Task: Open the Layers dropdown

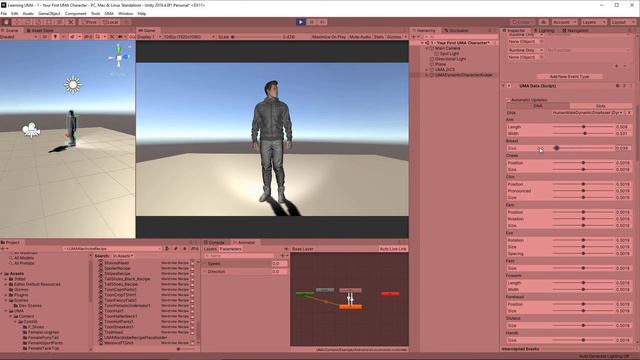Action: 593,22
